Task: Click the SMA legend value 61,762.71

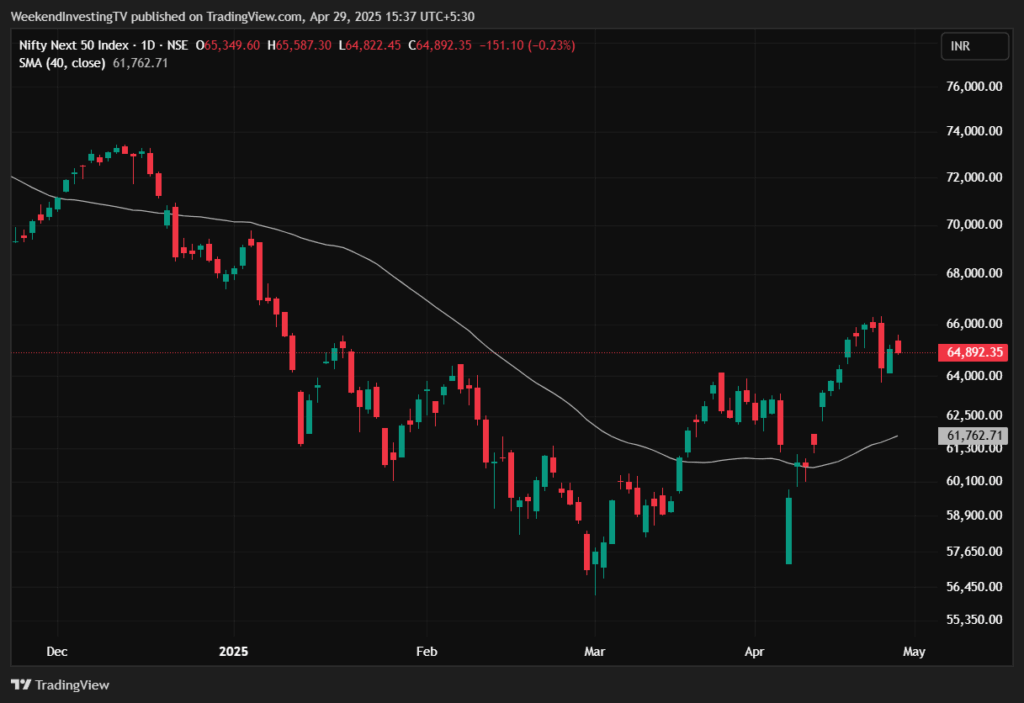Action: coord(142,63)
